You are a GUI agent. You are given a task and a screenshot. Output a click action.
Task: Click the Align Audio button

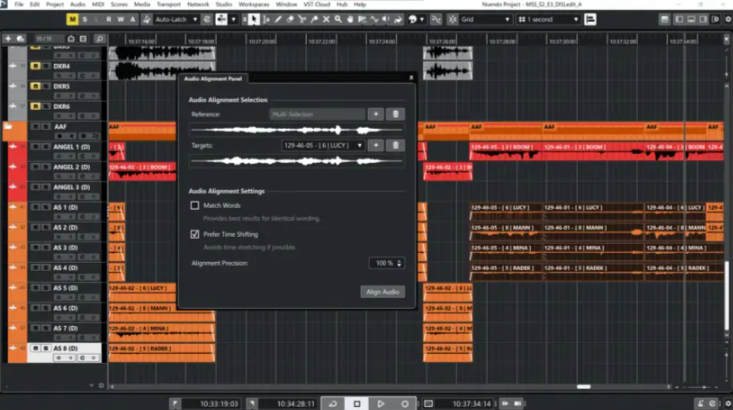click(382, 292)
